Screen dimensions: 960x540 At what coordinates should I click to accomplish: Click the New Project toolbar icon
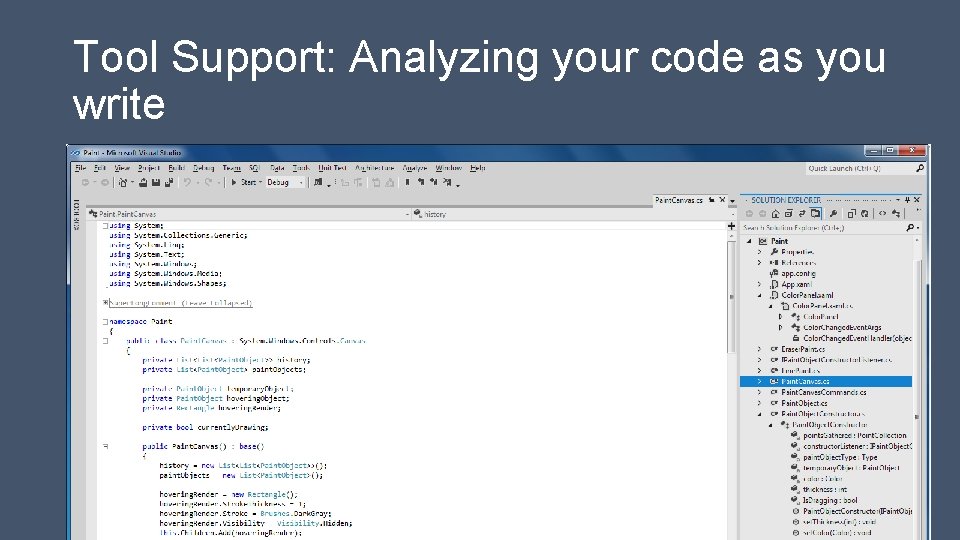tap(123, 182)
